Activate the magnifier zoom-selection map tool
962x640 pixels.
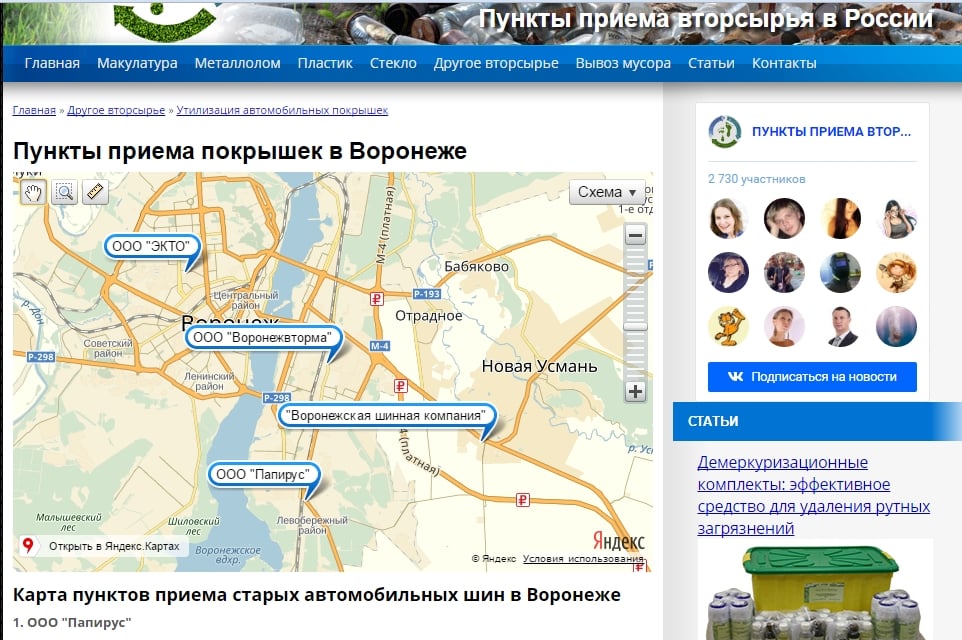64,192
